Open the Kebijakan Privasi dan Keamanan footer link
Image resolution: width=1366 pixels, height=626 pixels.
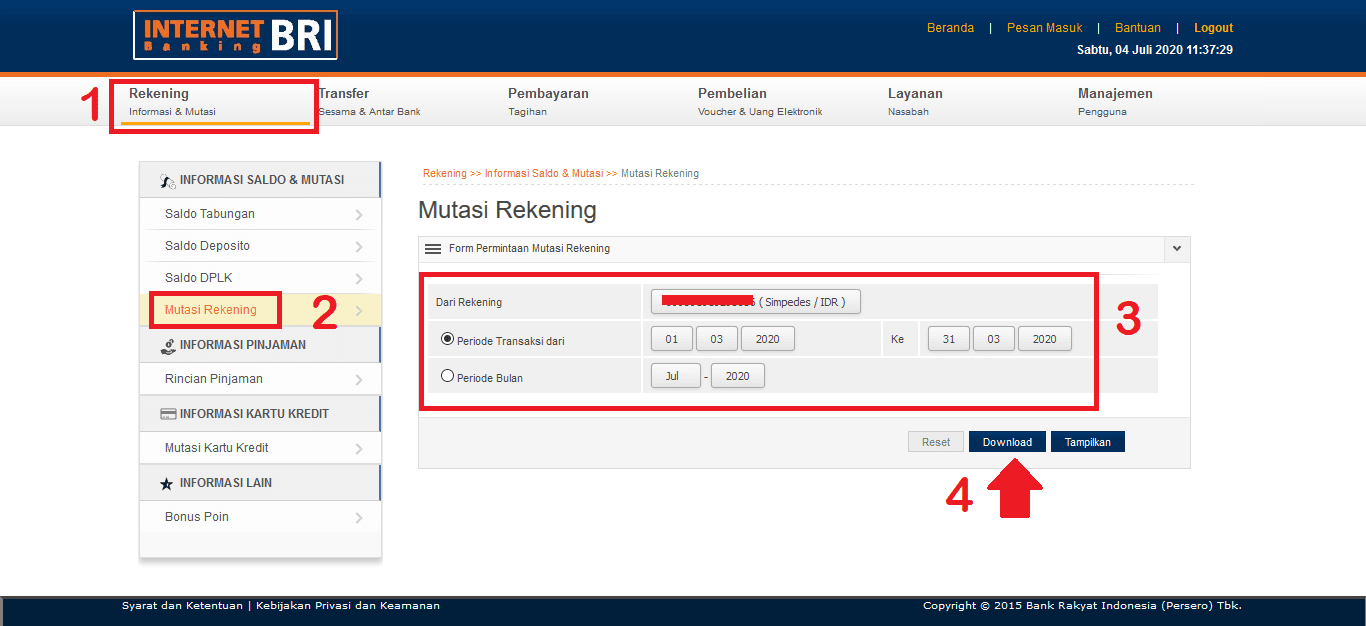pyautogui.click(x=348, y=605)
